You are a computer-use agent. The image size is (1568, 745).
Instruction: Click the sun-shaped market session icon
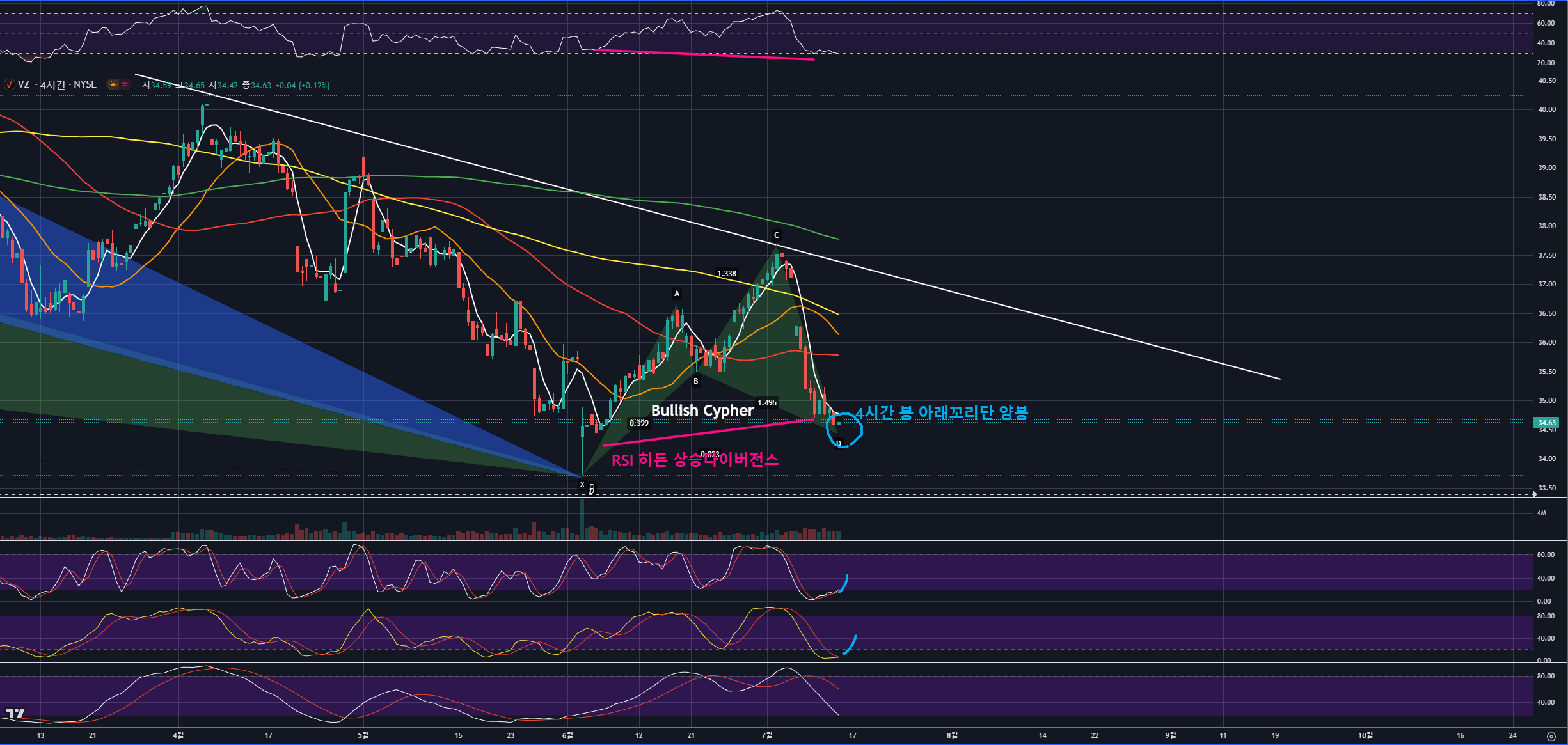(x=113, y=84)
